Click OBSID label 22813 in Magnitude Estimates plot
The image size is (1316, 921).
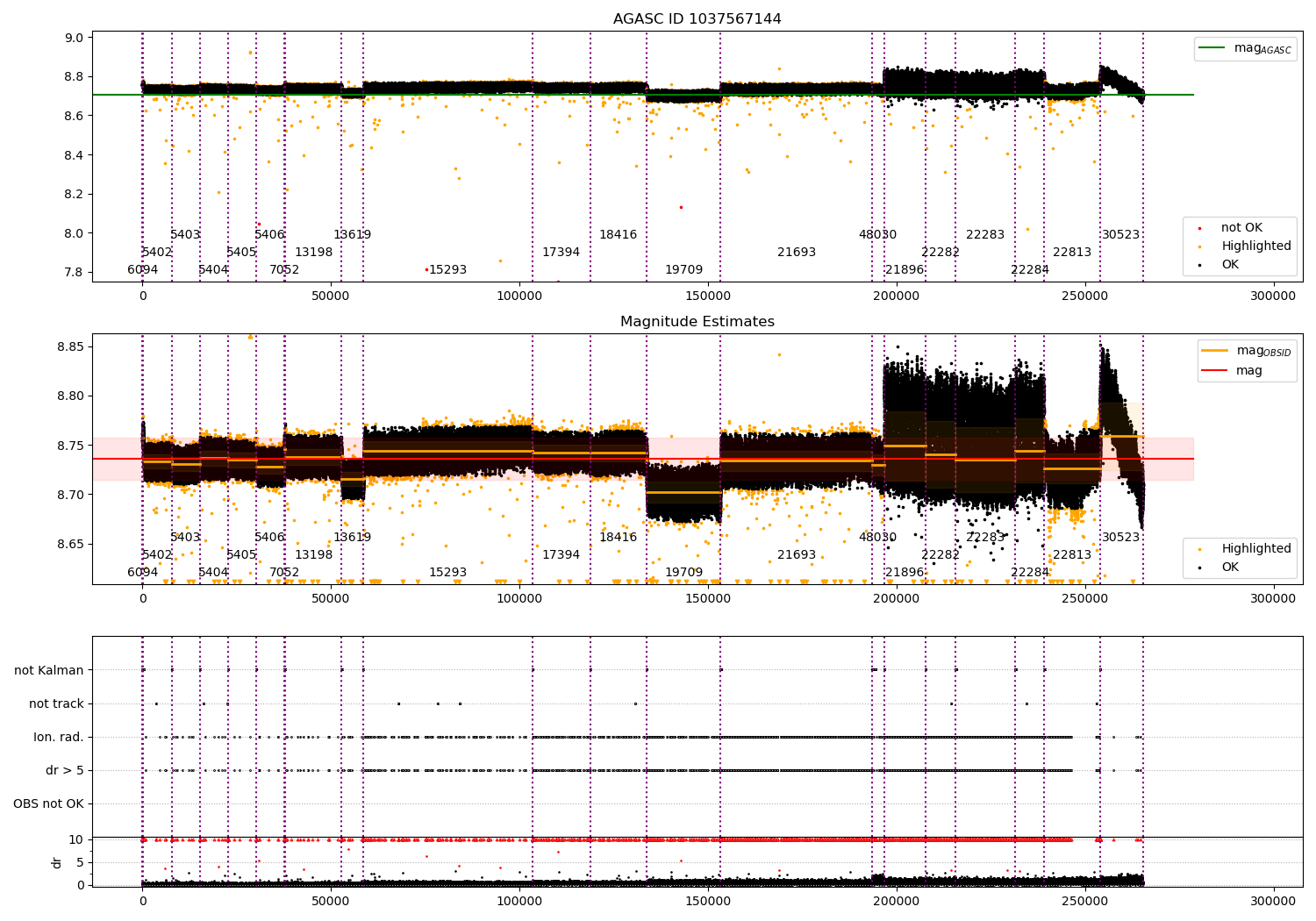(1072, 555)
